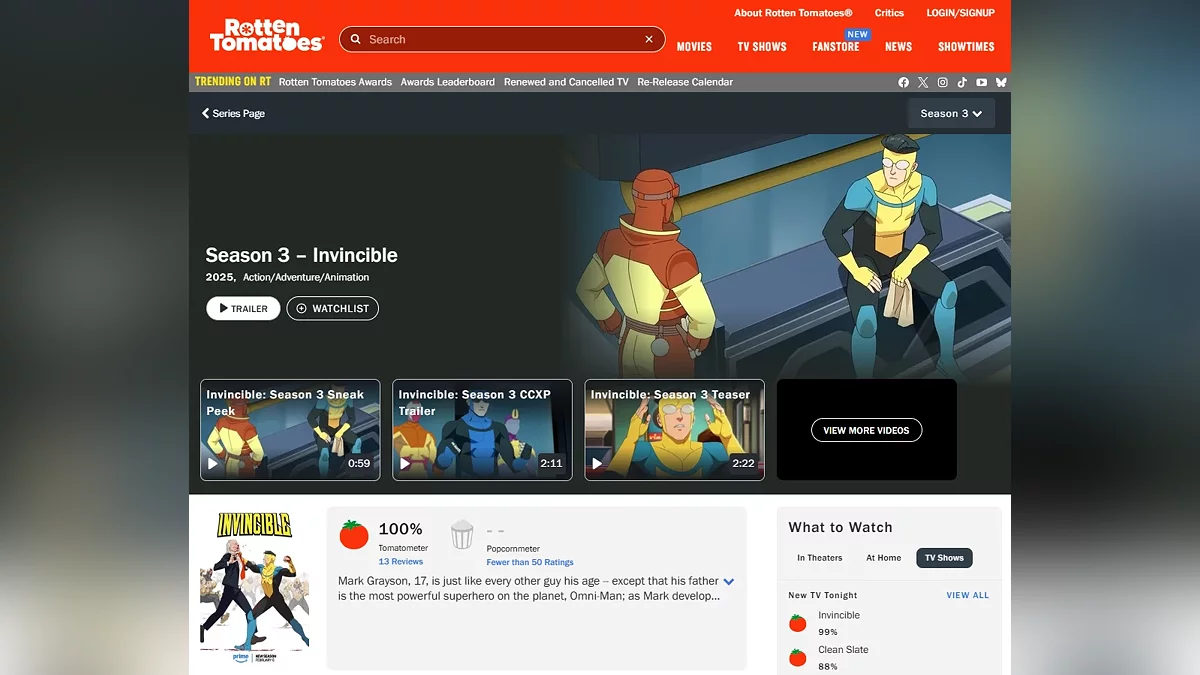Open the Instagram social icon
1200x675 pixels.
tap(942, 82)
